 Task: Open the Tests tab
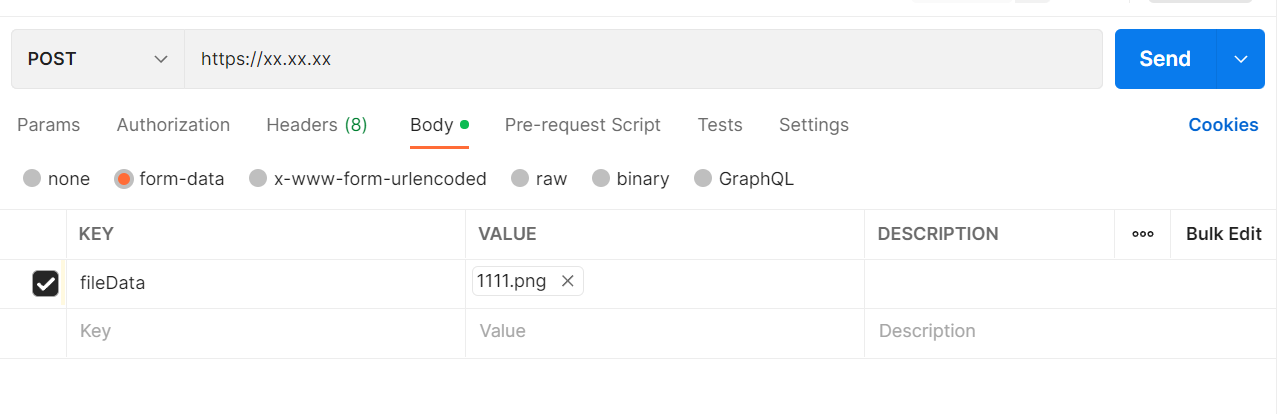[x=720, y=125]
